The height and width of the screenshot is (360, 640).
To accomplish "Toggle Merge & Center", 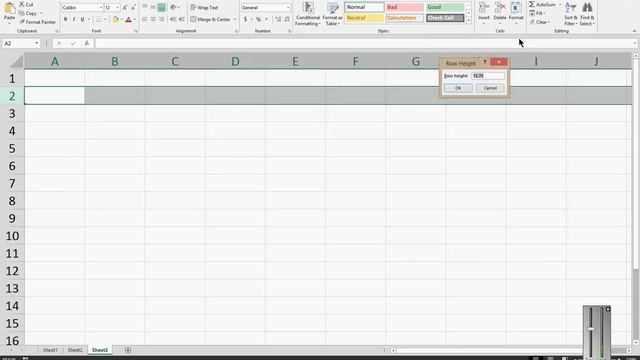I will (210, 19).
